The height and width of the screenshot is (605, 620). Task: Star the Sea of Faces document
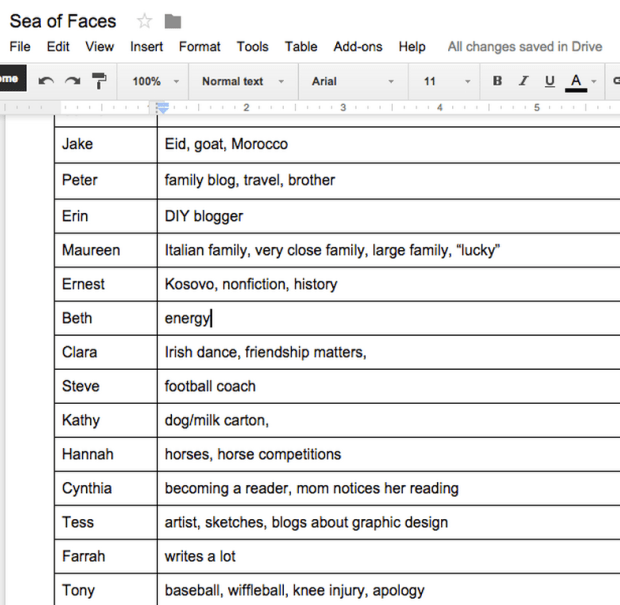click(x=145, y=21)
